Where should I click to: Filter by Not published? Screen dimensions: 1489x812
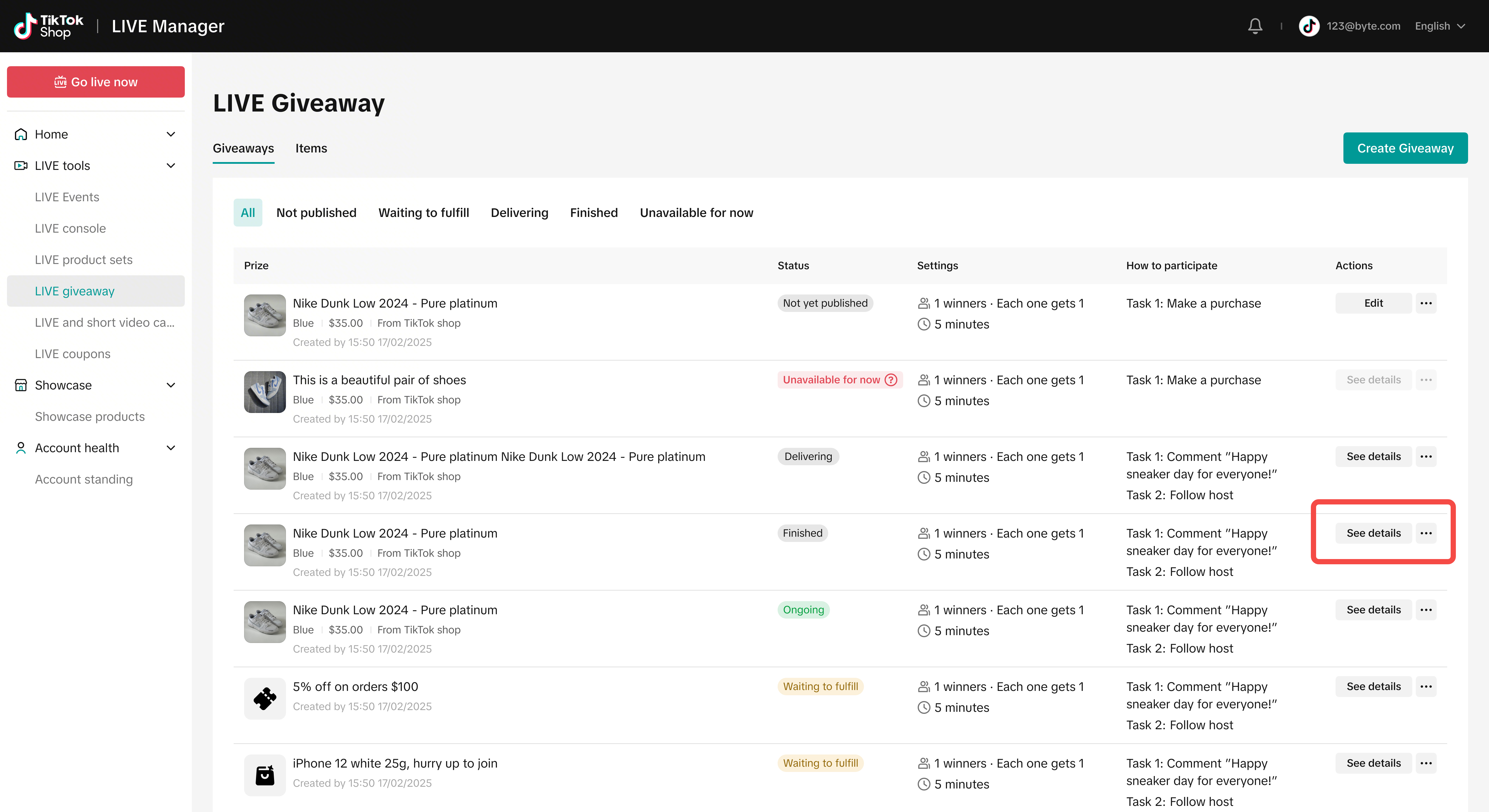point(316,213)
